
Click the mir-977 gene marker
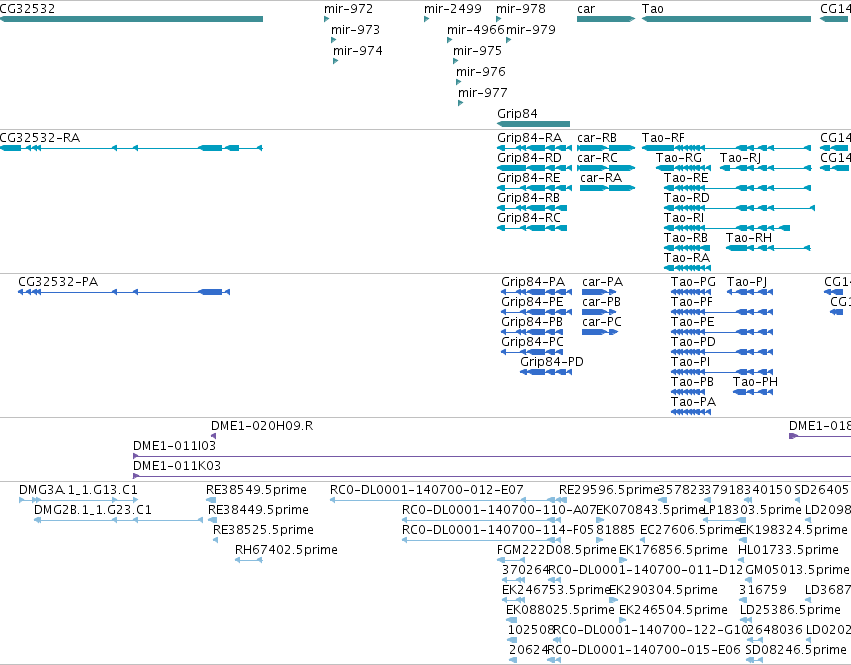pos(461,103)
